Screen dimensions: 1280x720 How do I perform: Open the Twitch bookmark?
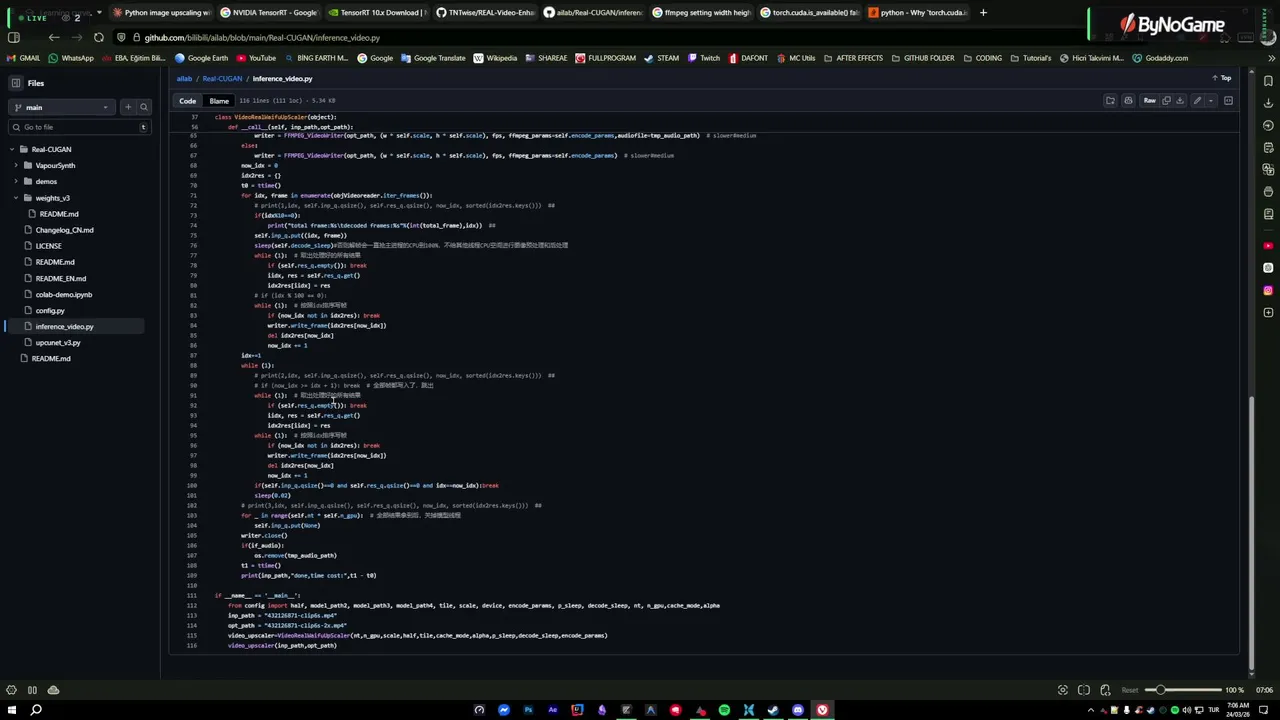click(703, 58)
